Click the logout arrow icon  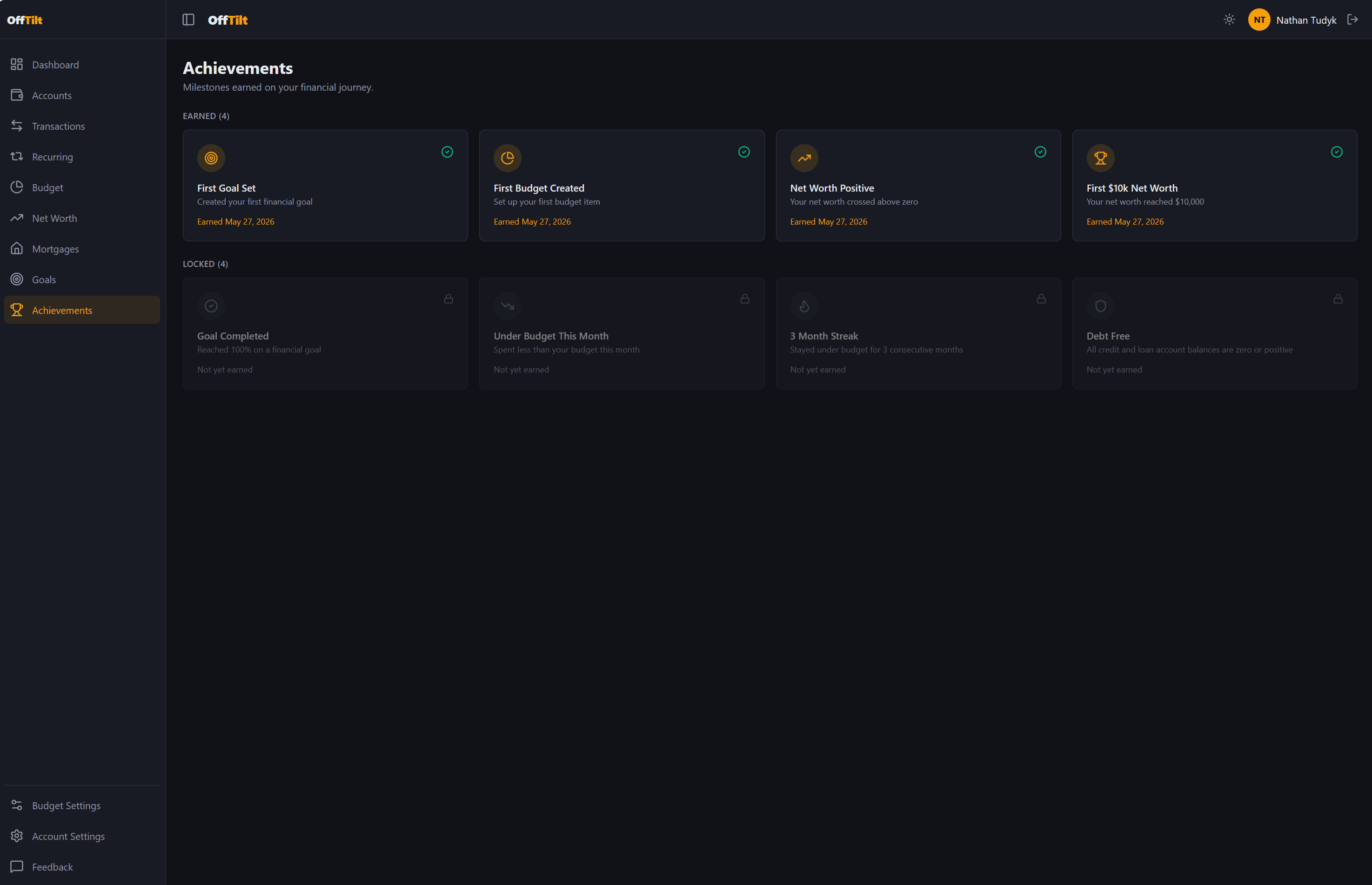pos(1352,20)
